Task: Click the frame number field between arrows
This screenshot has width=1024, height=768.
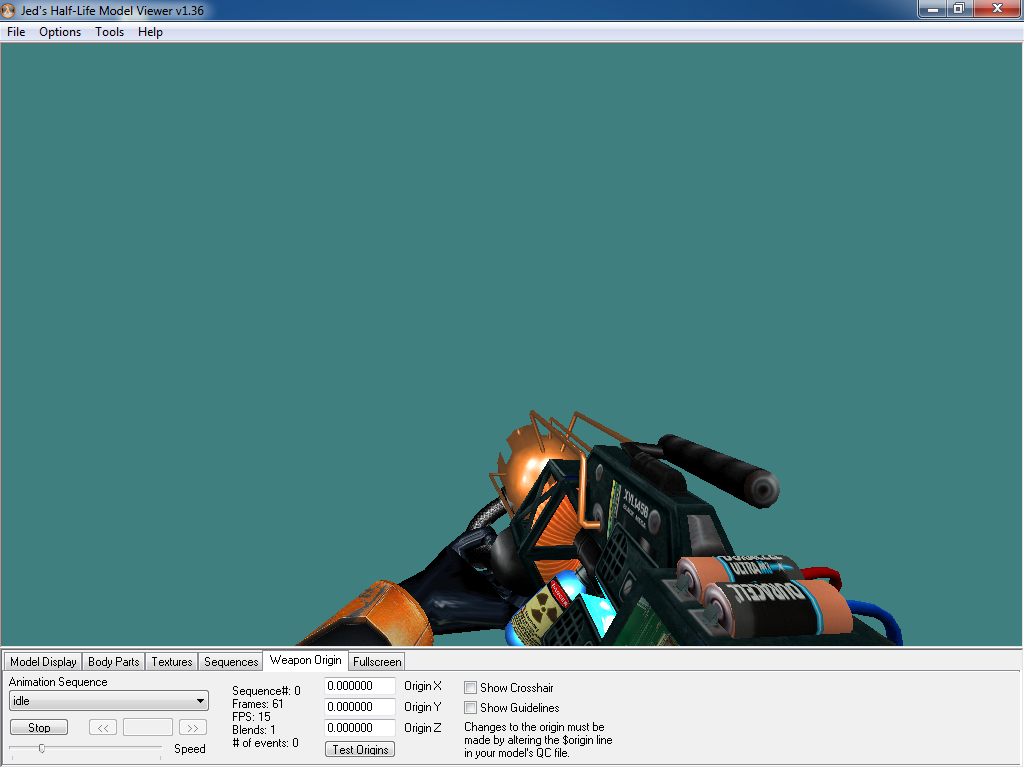Action: tap(148, 728)
